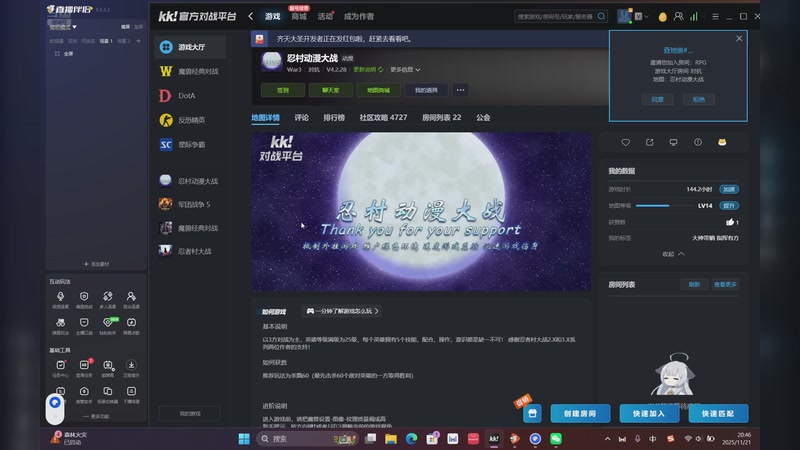This screenshot has width=800, height=450.
Task: Click the user avatar in the top bar
Action: tap(624, 16)
